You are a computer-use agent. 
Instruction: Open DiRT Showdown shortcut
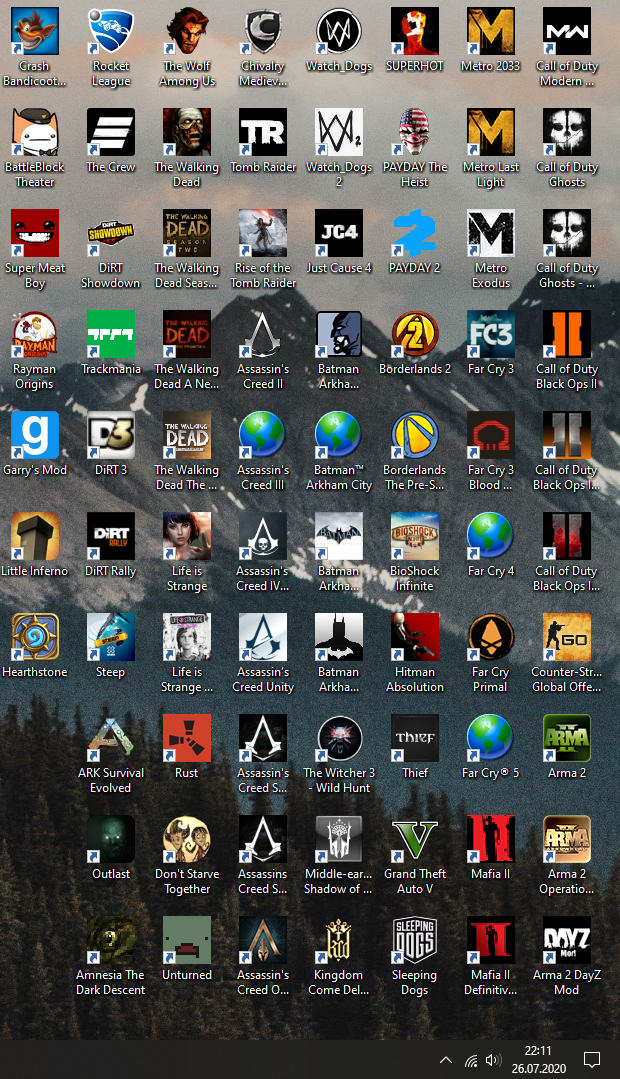coord(111,233)
